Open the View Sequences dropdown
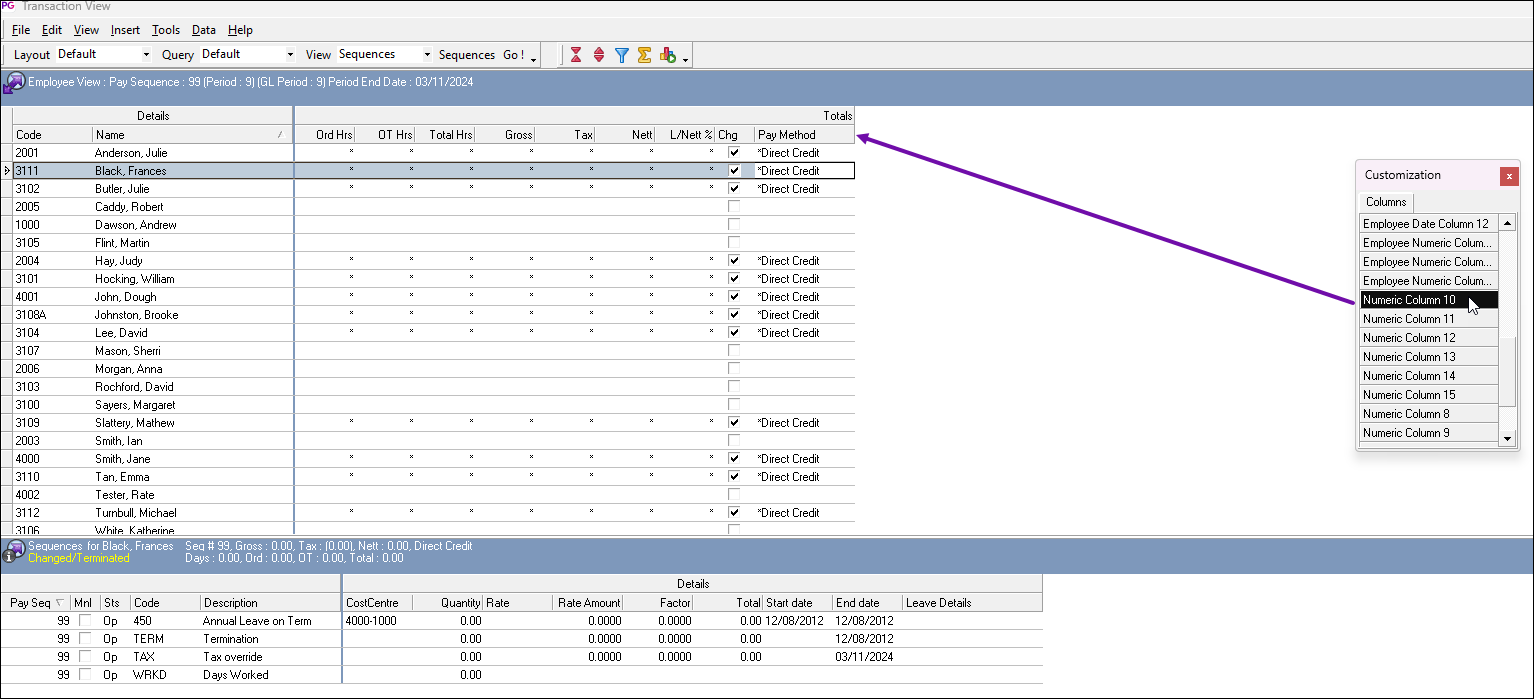 tap(428, 55)
